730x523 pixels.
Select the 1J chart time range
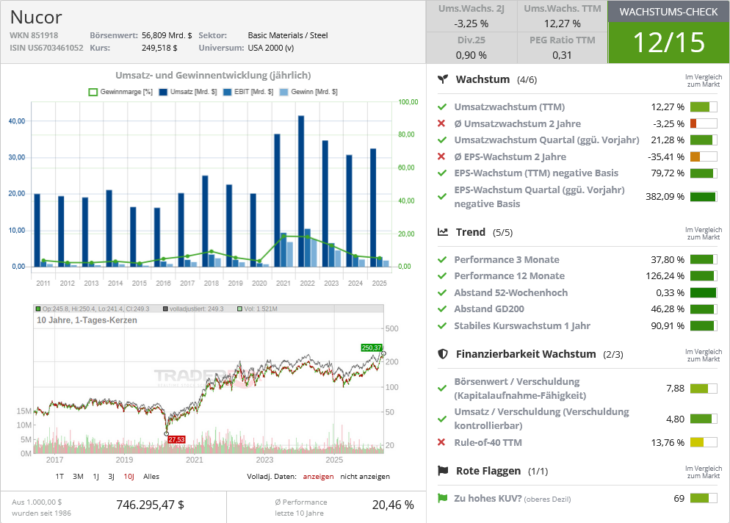coord(96,476)
